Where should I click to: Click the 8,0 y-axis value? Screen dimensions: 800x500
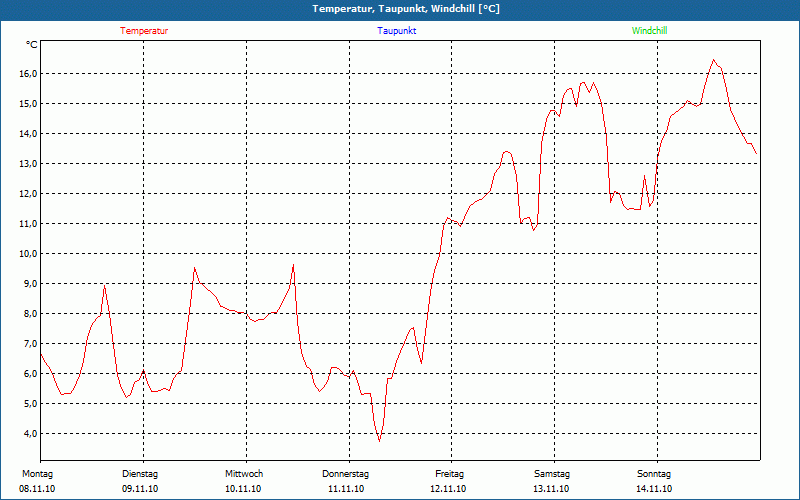[x=30, y=314]
